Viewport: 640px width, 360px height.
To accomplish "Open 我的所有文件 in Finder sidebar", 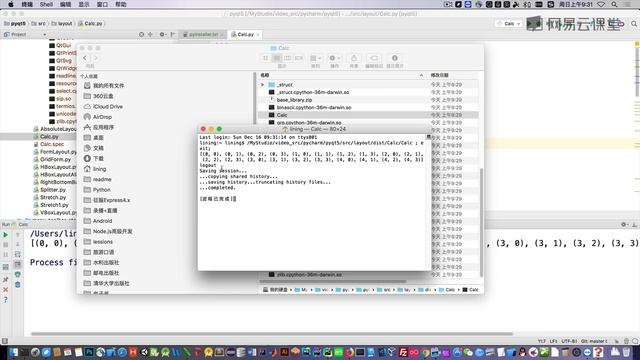I will click(104, 86).
